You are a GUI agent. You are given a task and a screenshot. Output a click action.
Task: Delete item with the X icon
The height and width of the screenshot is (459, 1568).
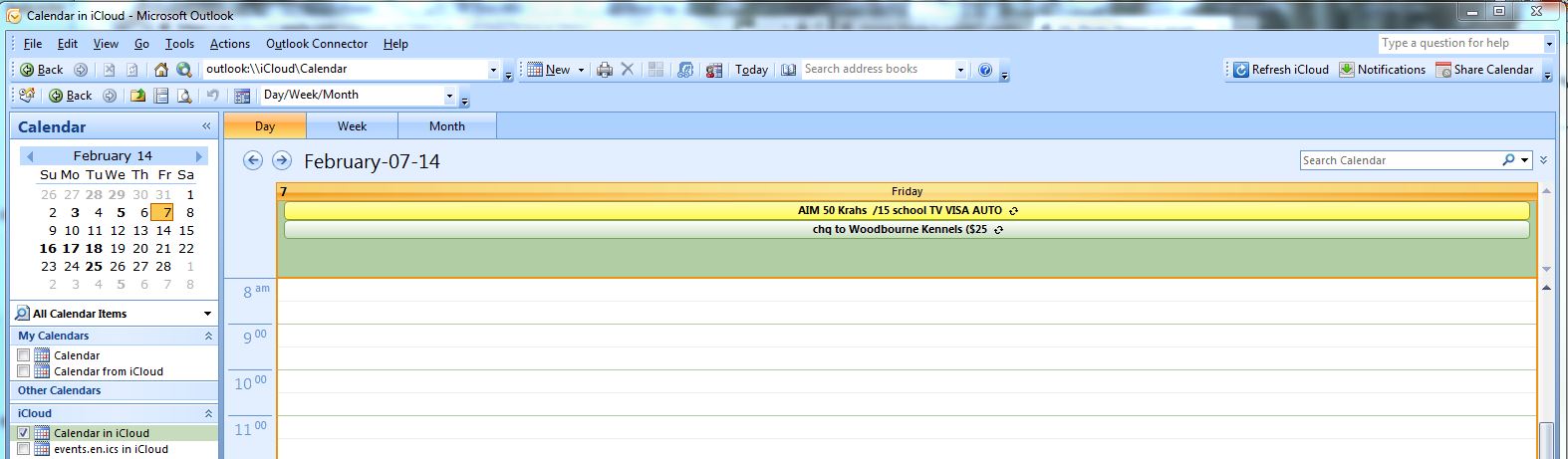pos(627,70)
